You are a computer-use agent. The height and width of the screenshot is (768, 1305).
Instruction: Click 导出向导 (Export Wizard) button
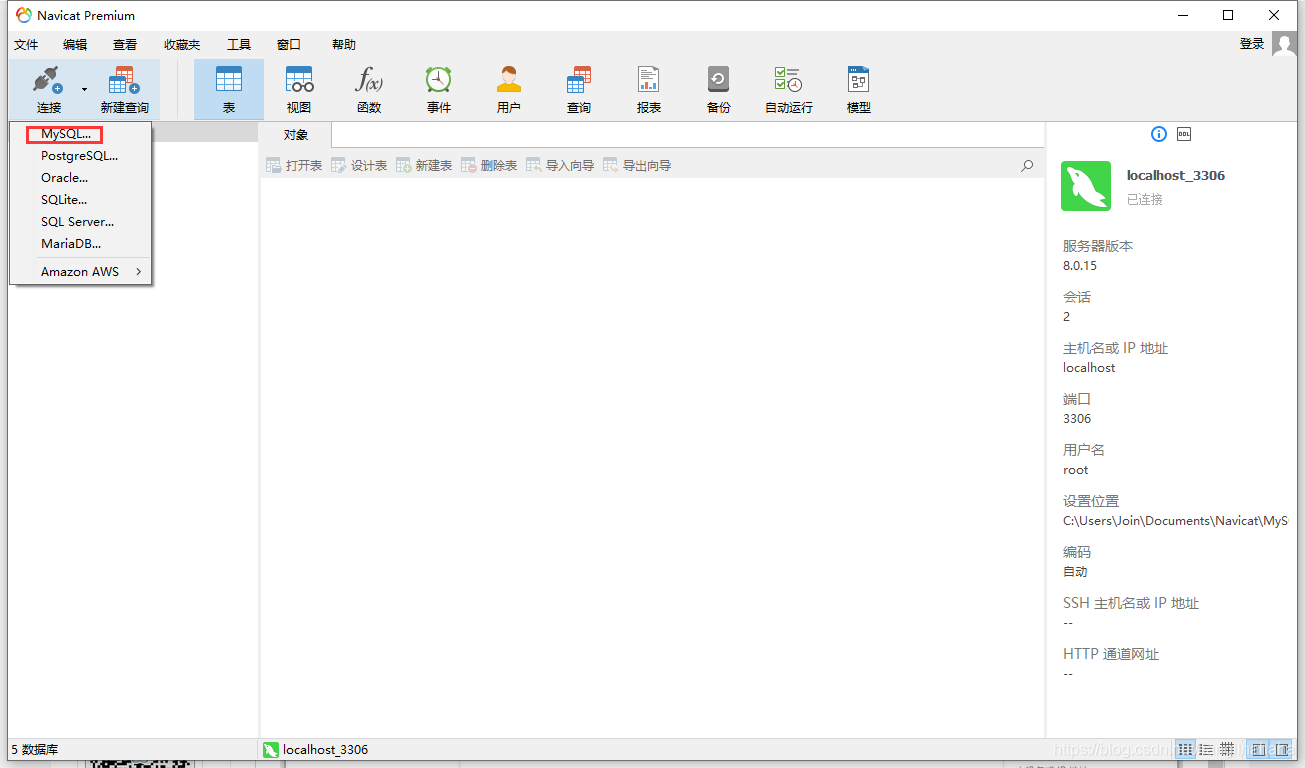click(x=637, y=166)
